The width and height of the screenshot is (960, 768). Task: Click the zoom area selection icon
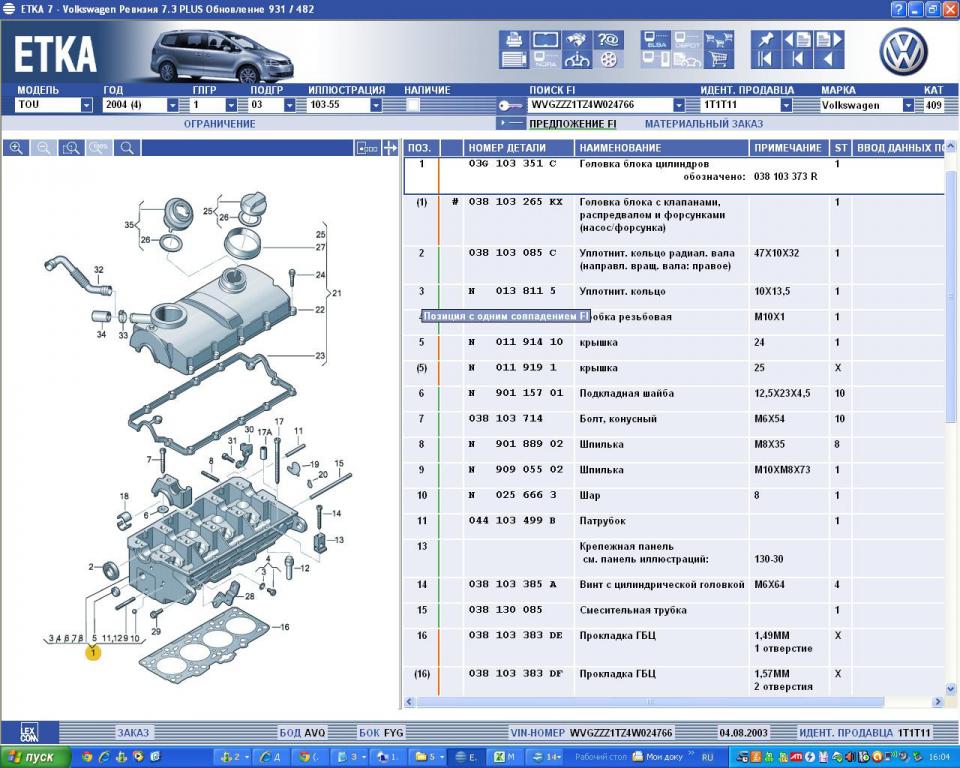click(72, 148)
